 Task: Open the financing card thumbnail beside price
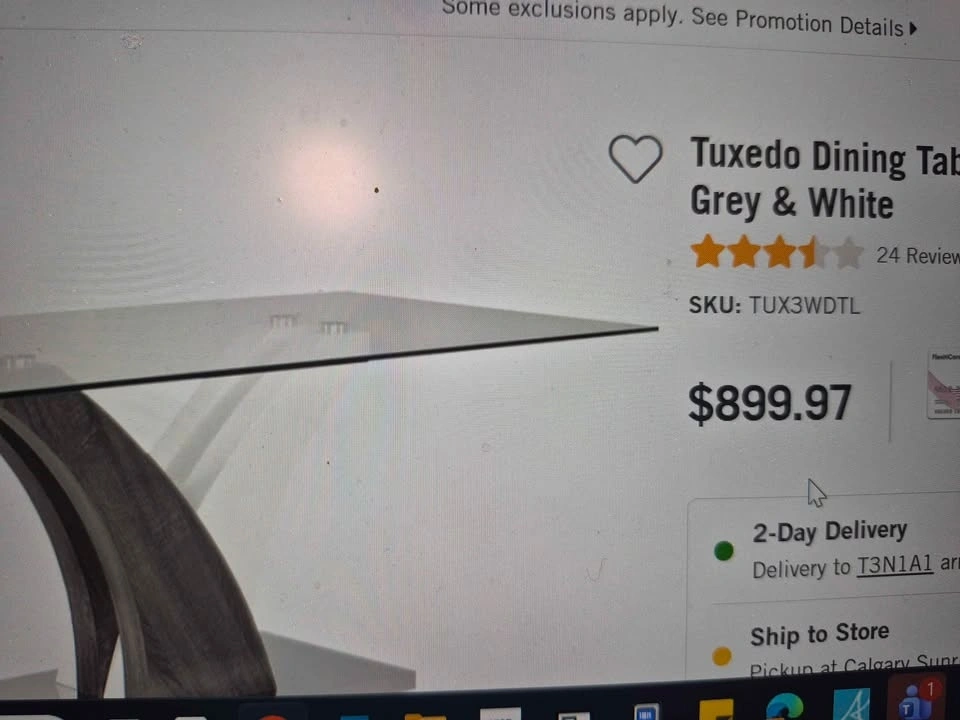[x=943, y=384]
